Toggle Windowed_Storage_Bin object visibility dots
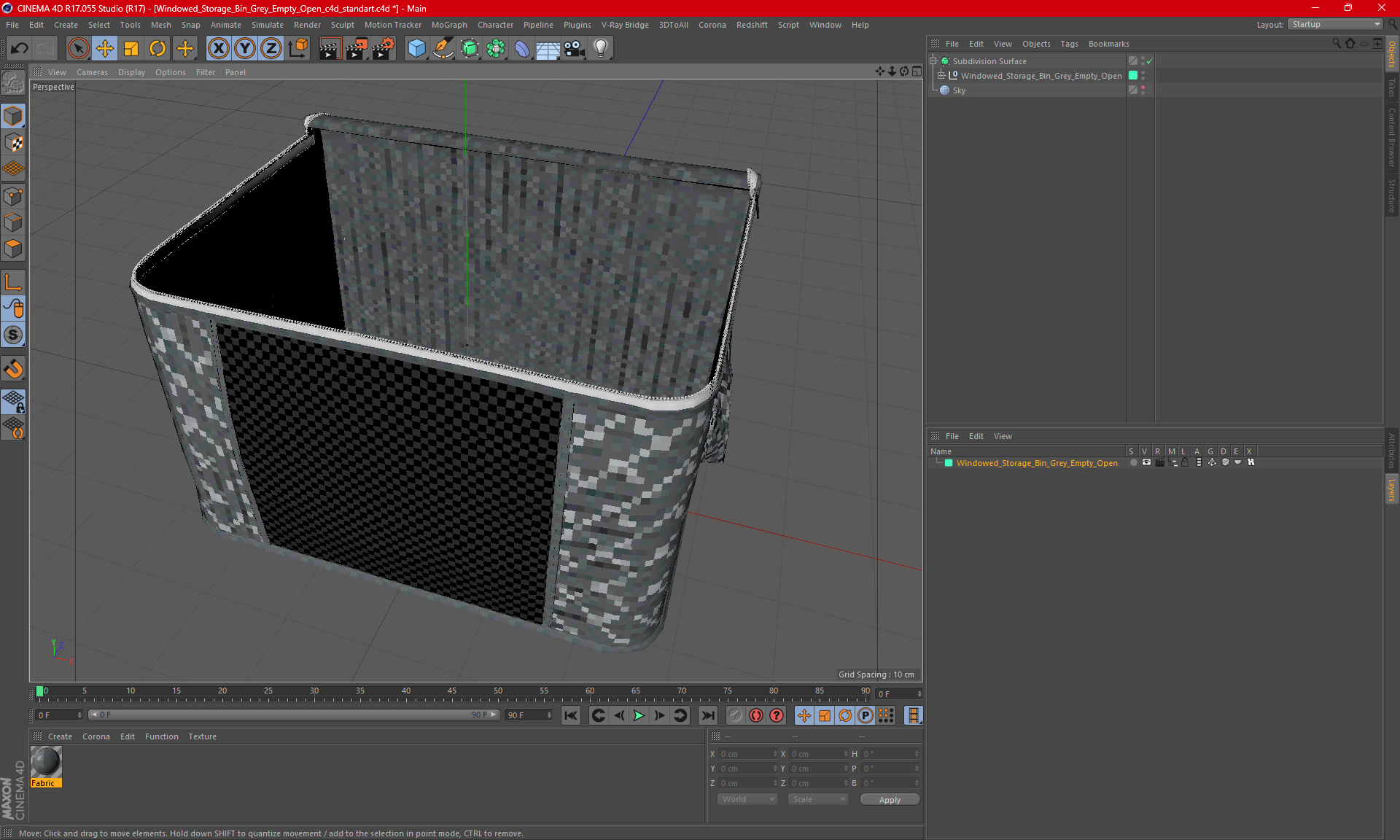The width and height of the screenshot is (1400, 840). click(1143, 76)
